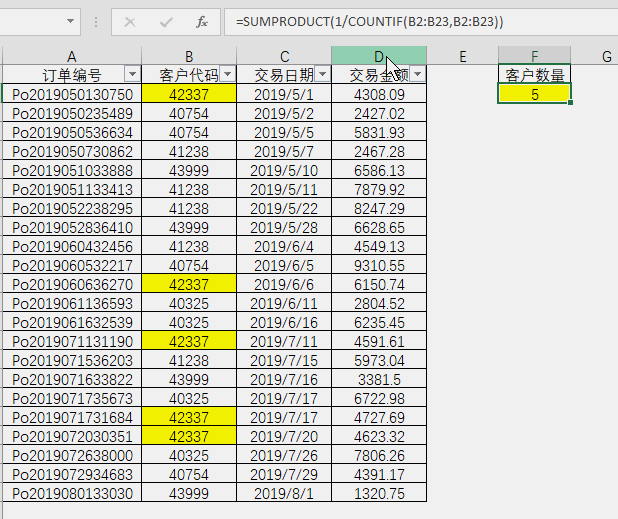Select amount cell 9310.55
This screenshot has height=519, width=618.
[x=379, y=265]
